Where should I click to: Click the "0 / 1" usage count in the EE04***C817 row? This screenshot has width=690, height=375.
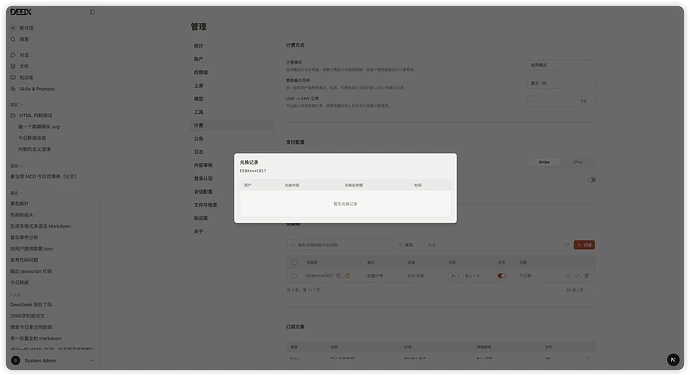pyautogui.click(x=455, y=276)
